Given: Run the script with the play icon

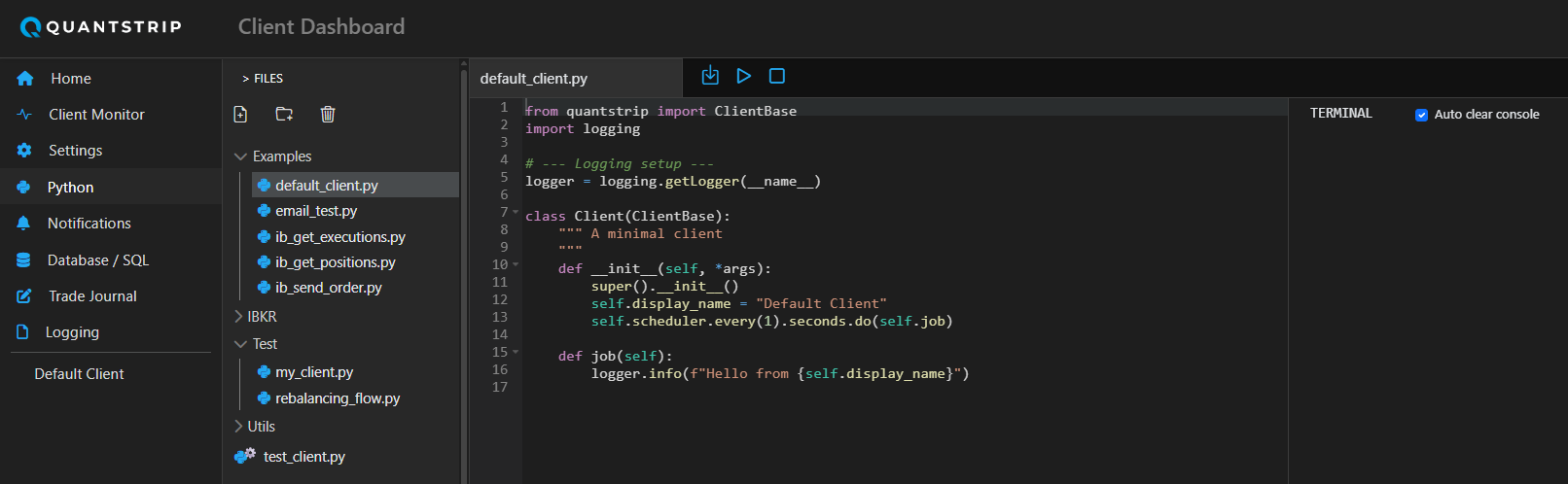Looking at the screenshot, I should (744, 76).
